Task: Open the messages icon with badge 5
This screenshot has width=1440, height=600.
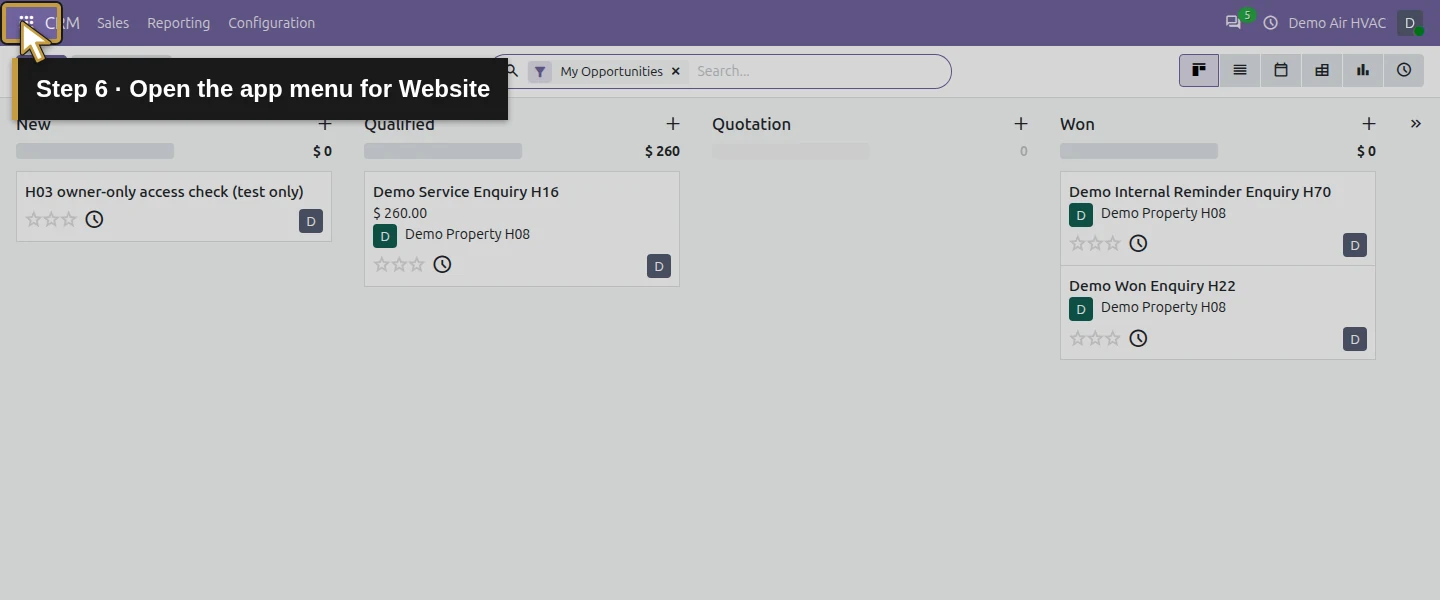Action: (1233, 22)
